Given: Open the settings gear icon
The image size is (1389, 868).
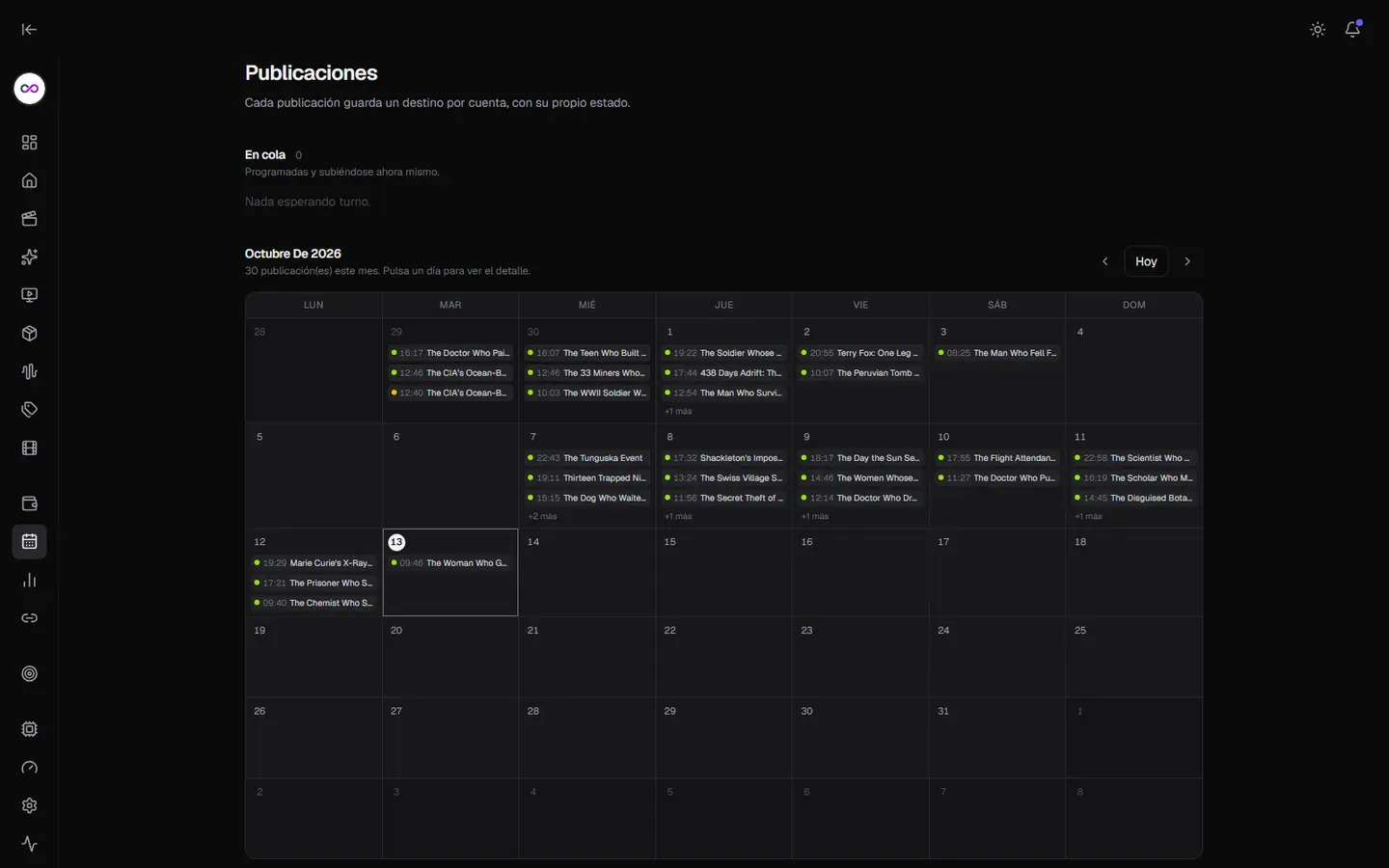Looking at the screenshot, I should (x=30, y=805).
